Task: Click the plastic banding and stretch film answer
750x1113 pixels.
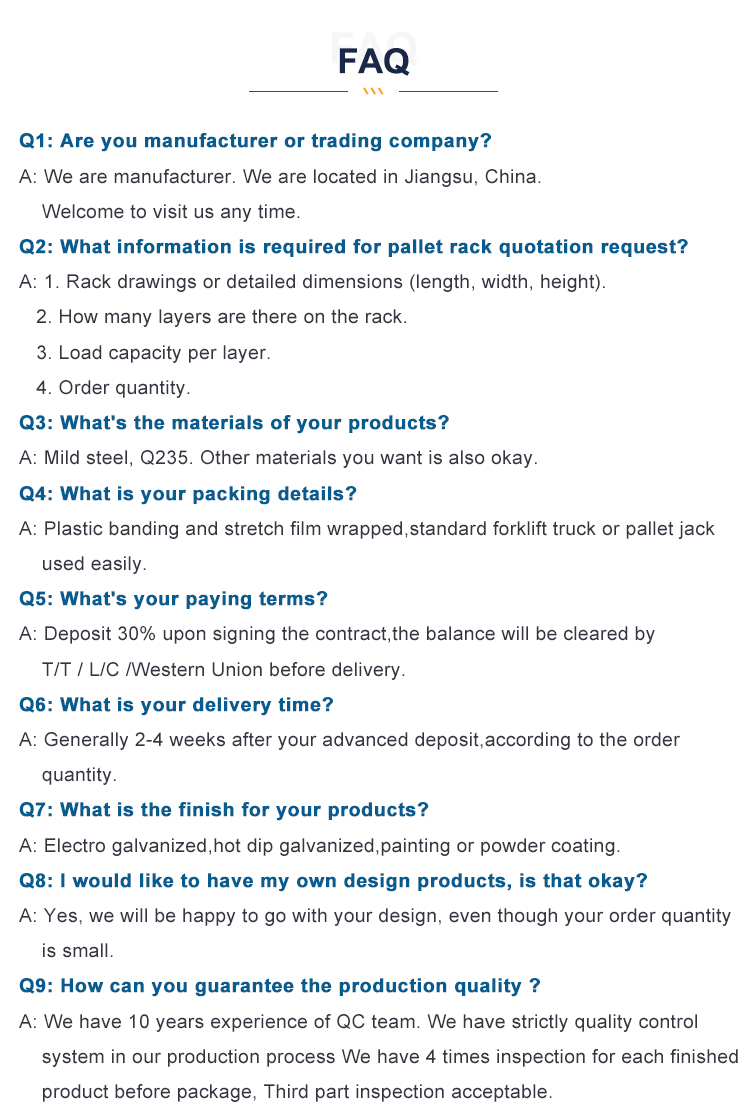Action: pyautogui.click(x=367, y=529)
